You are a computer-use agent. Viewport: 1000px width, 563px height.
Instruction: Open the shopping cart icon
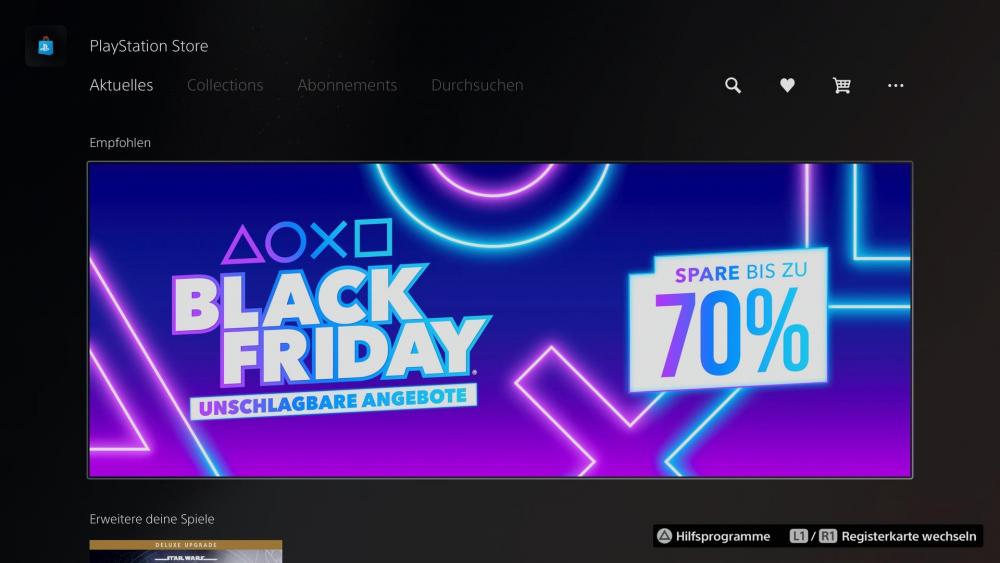point(841,85)
